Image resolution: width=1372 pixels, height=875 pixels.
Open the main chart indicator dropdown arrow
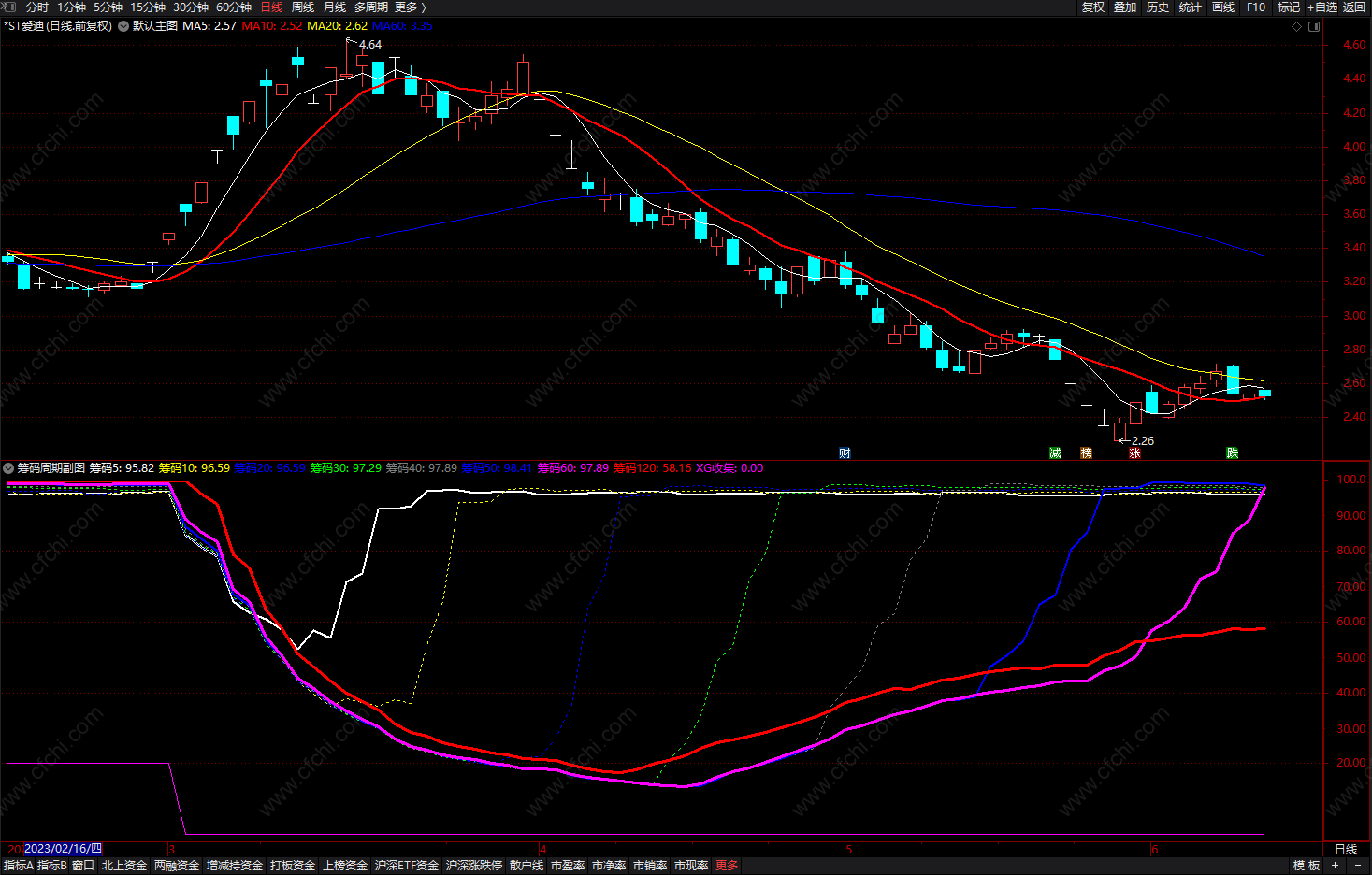(x=123, y=26)
